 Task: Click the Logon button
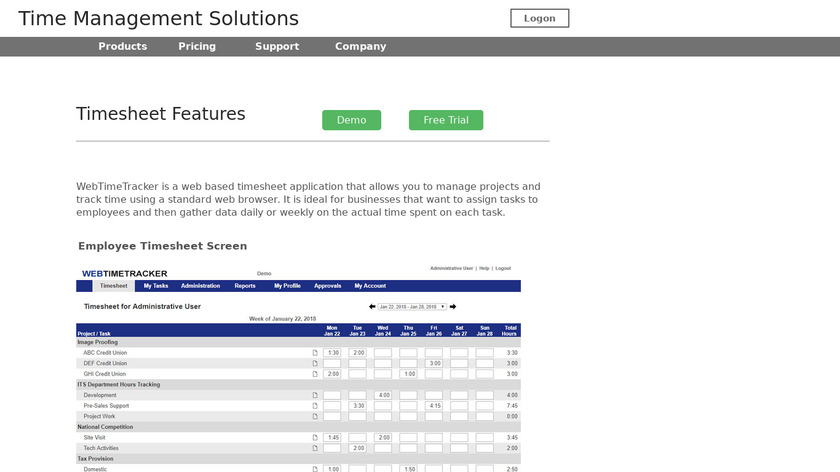tap(539, 18)
